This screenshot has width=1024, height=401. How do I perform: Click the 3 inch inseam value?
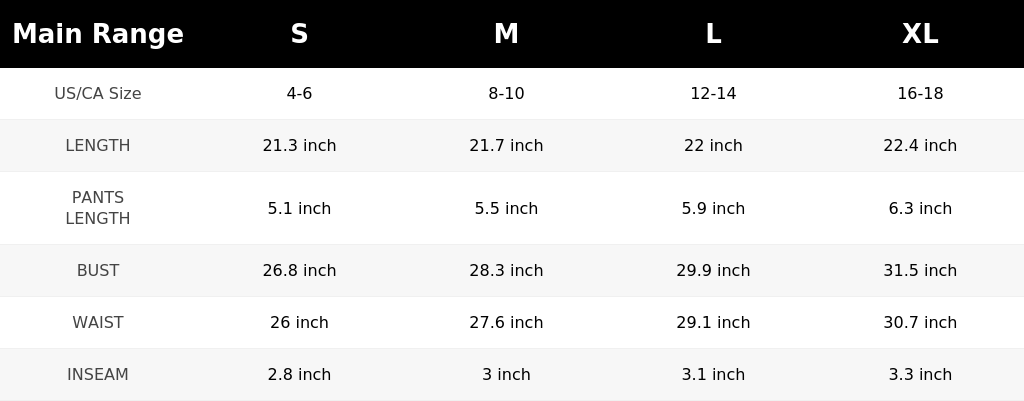pyautogui.click(x=506, y=375)
